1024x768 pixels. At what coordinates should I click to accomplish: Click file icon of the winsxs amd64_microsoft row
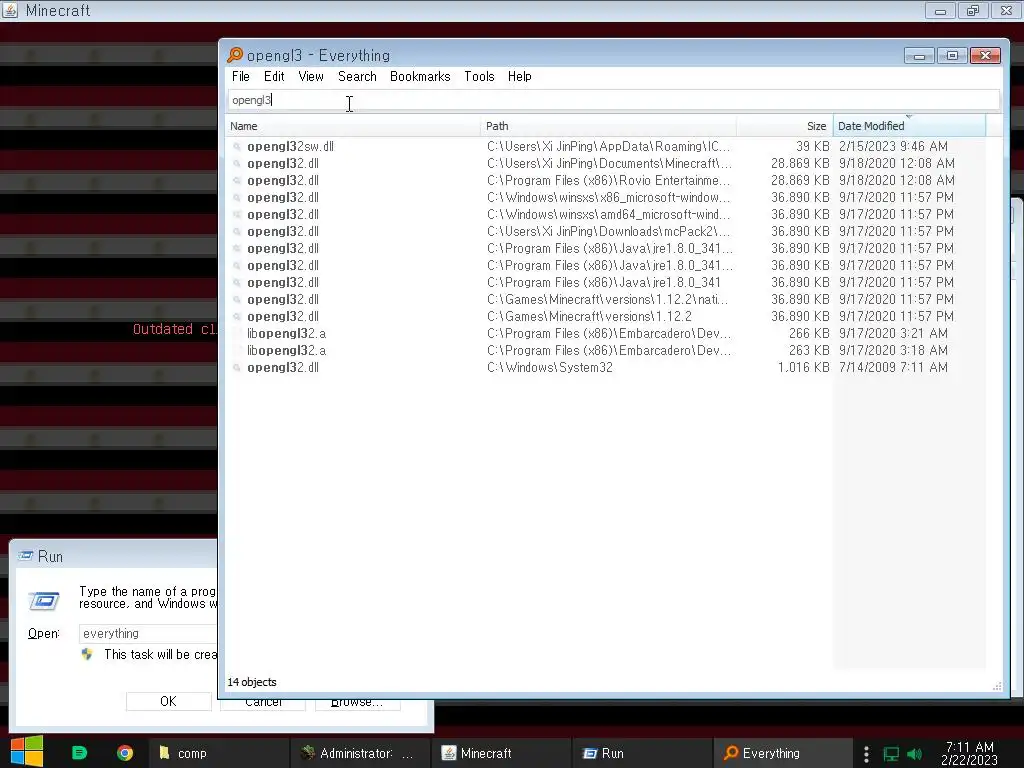pos(237,214)
